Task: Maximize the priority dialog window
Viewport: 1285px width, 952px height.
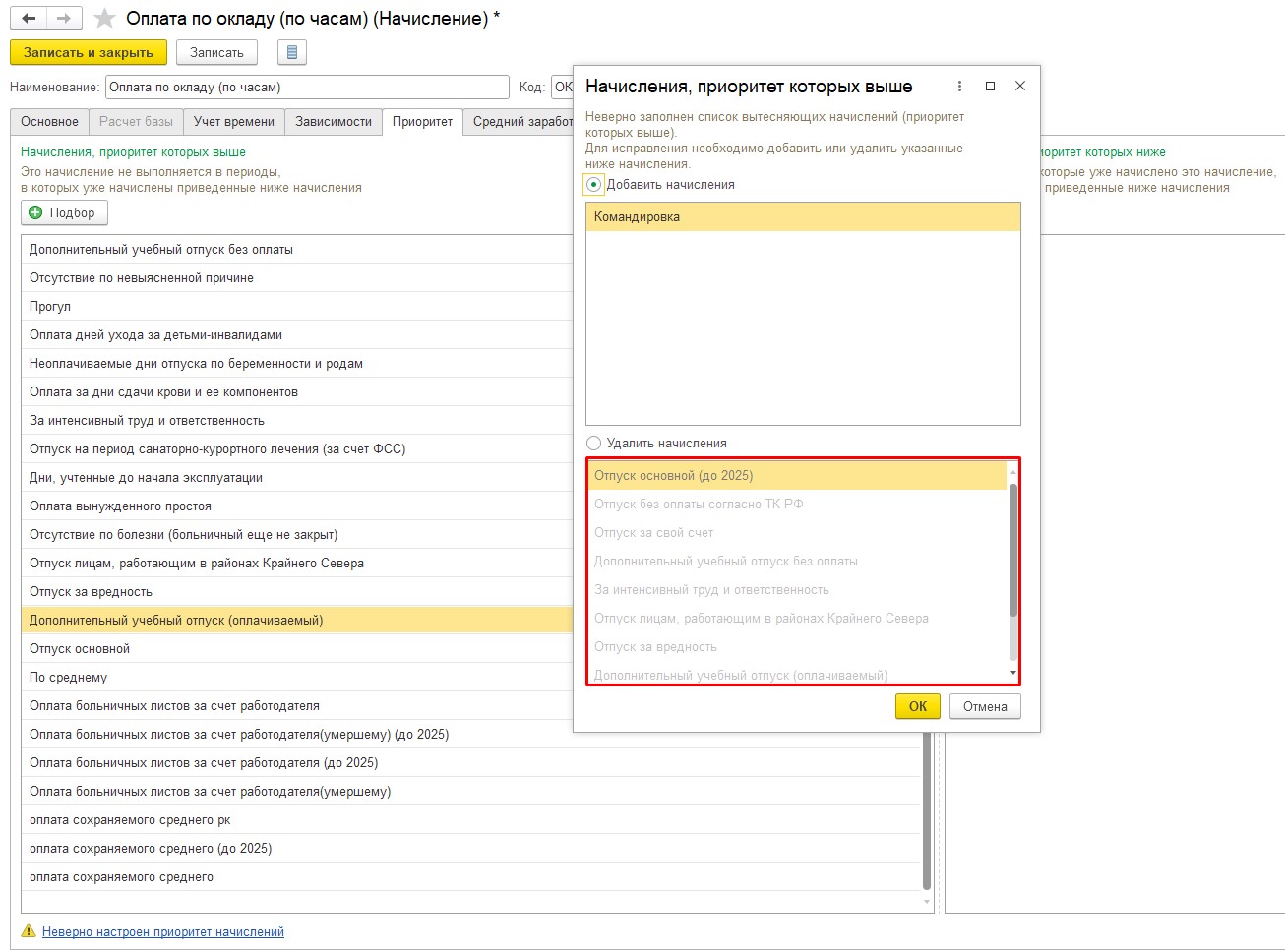Action: coord(990,87)
